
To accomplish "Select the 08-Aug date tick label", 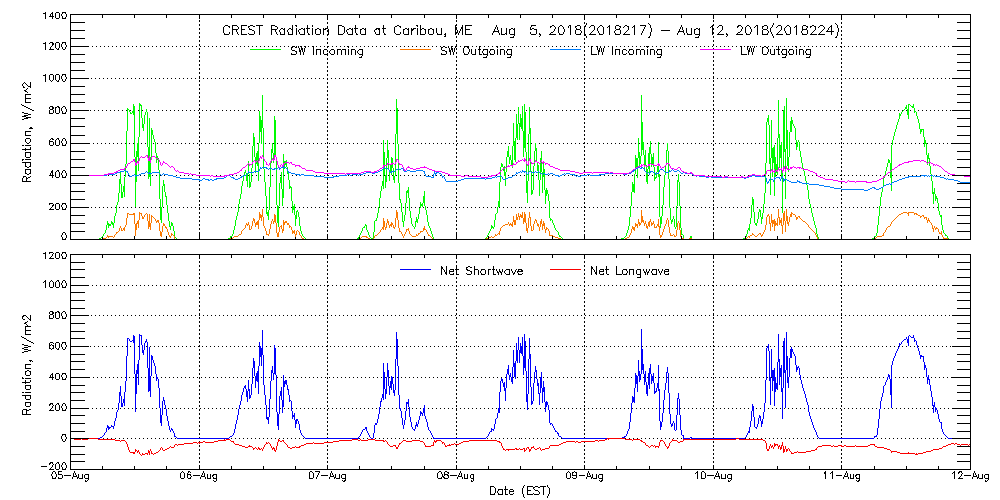I will click(x=456, y=478).
